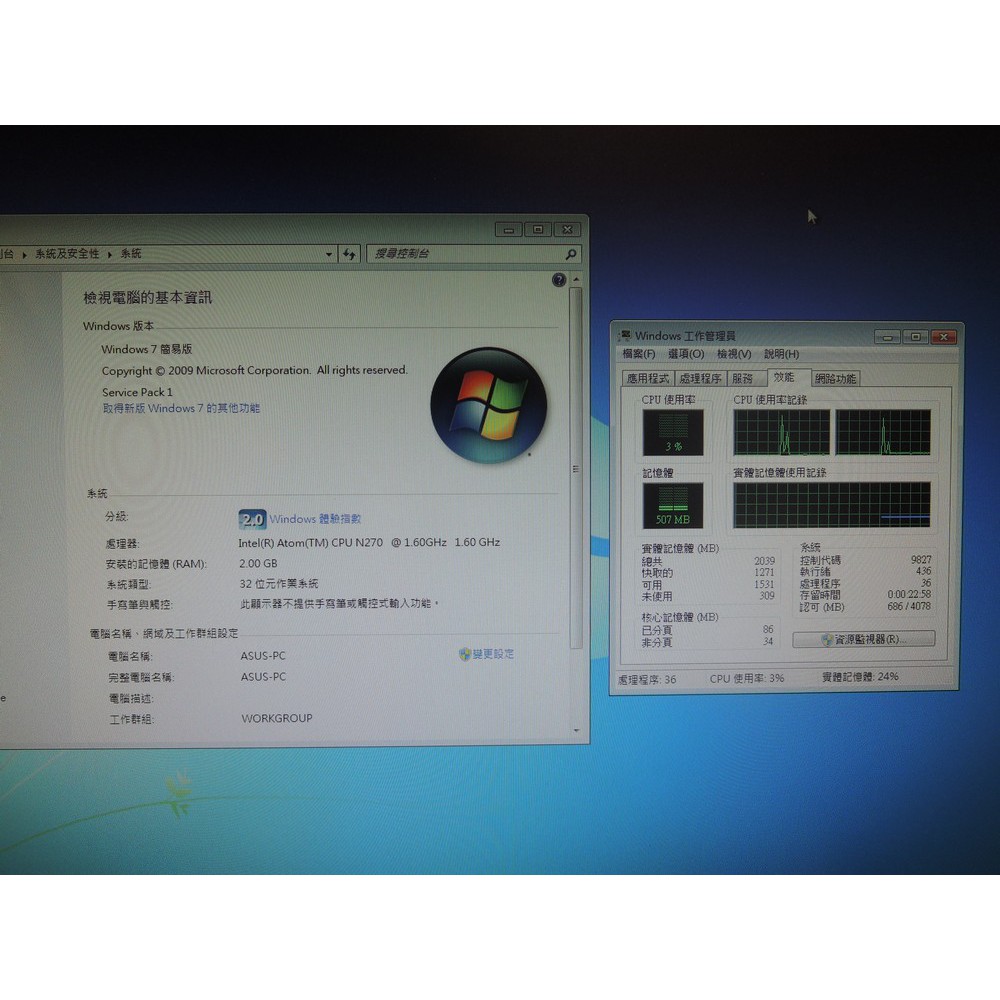This screenshot has width=1000, height=1000.
Task: Open the address bar history dropdown arrow
Action: click(329, 254)
